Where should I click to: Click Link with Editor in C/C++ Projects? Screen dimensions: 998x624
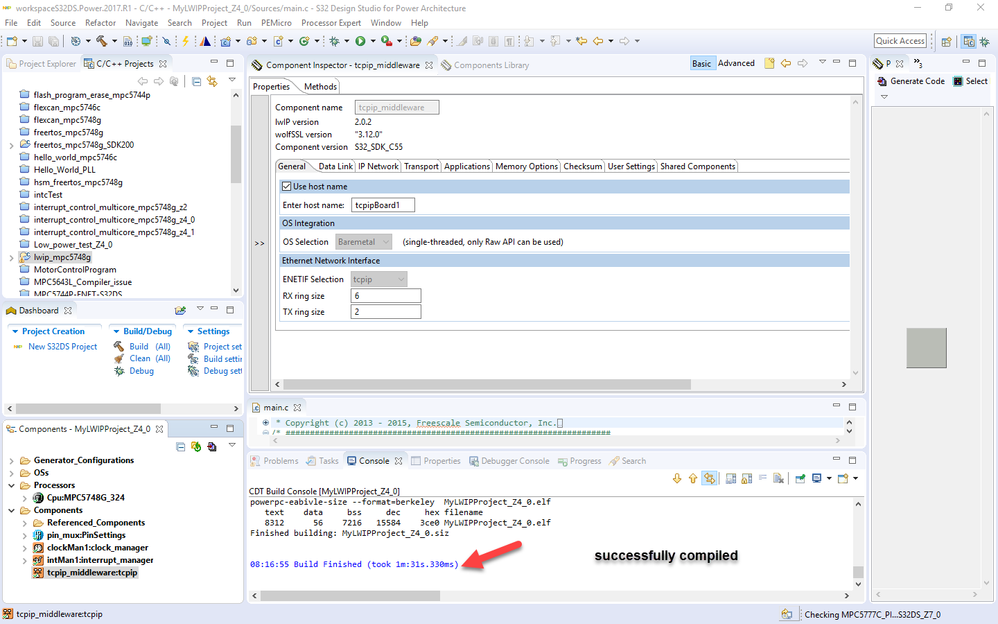point(212,82)
